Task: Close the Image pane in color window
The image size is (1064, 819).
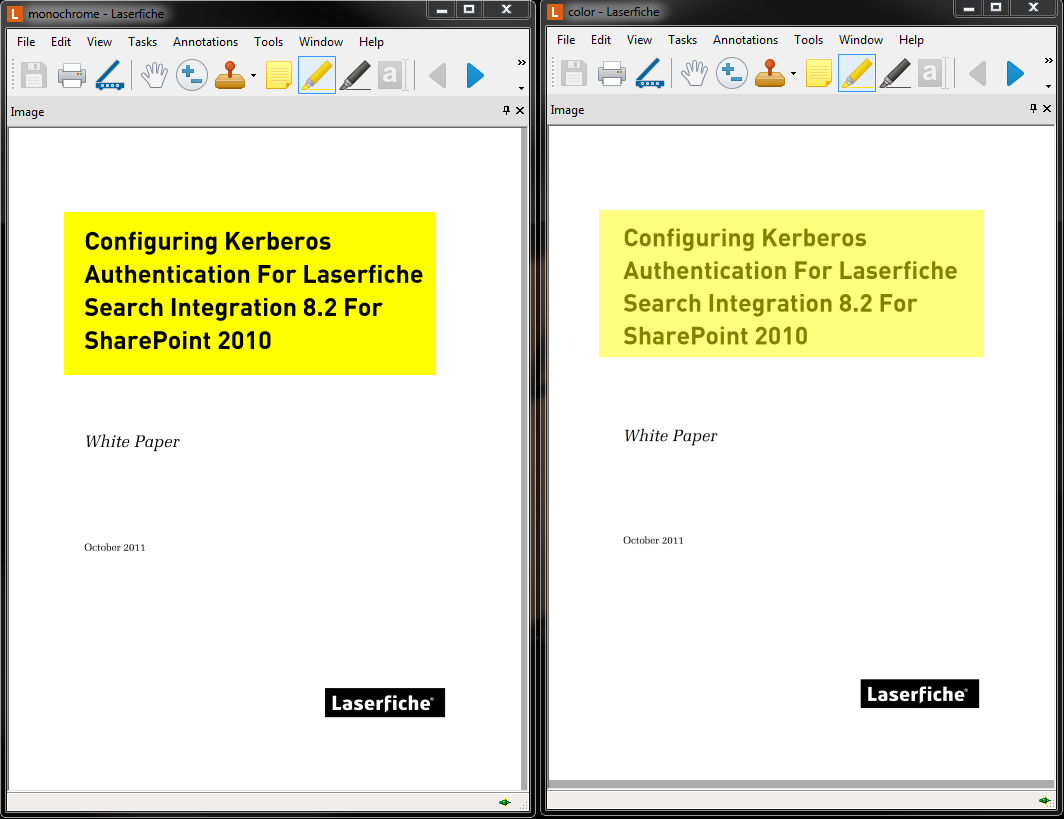Action: click(1047, 108)
